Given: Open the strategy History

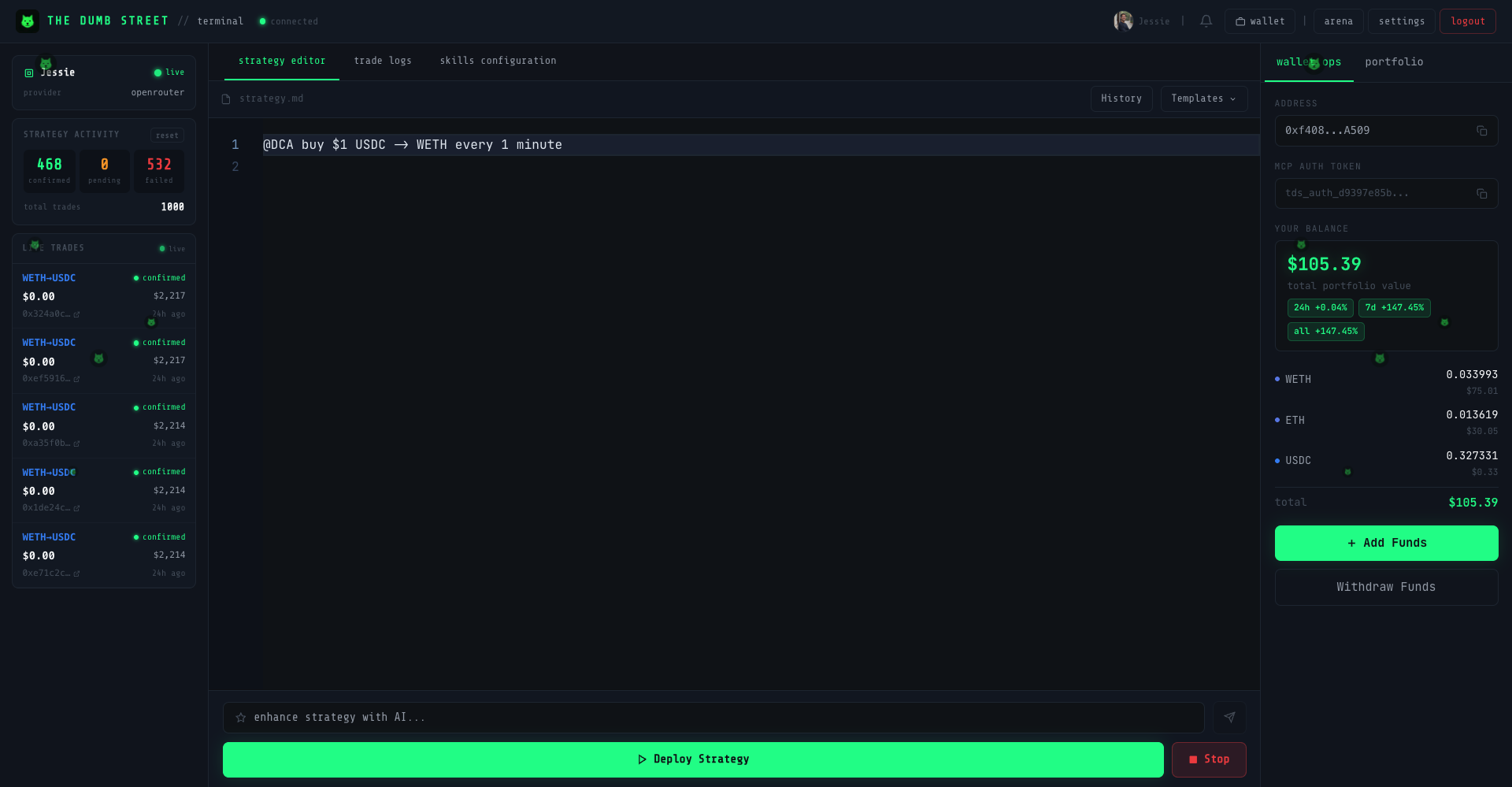Looking at the screenshot, I should pos(1121,98).
